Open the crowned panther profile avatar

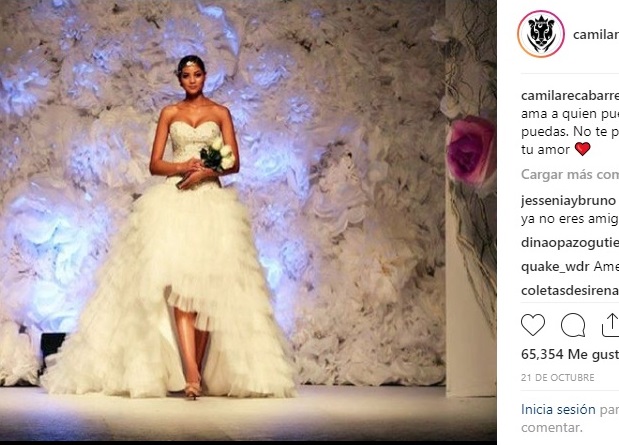(x=541, y=34)
